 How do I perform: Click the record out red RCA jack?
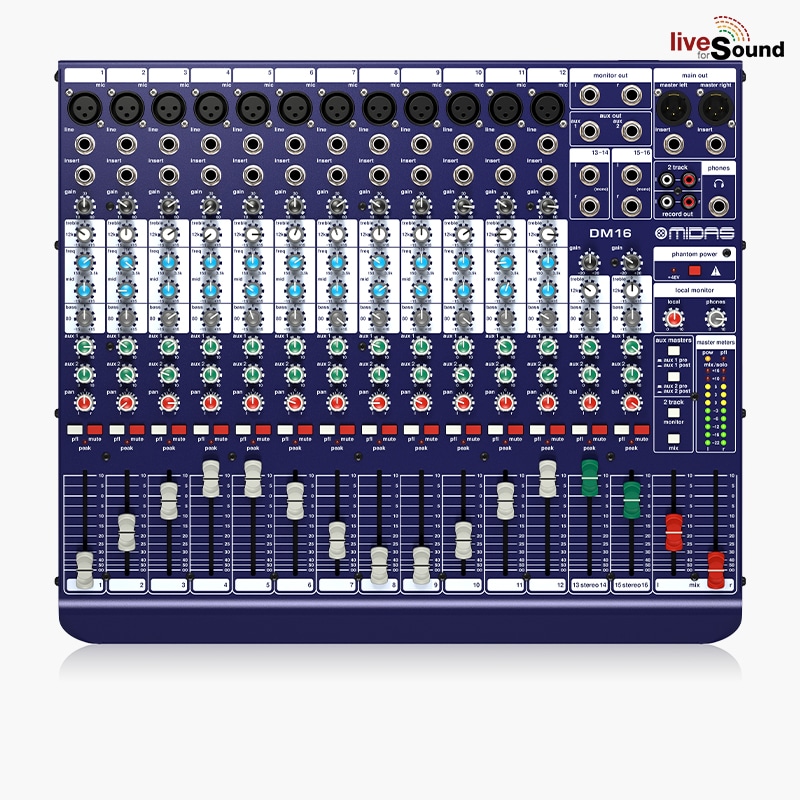point(689,202)
